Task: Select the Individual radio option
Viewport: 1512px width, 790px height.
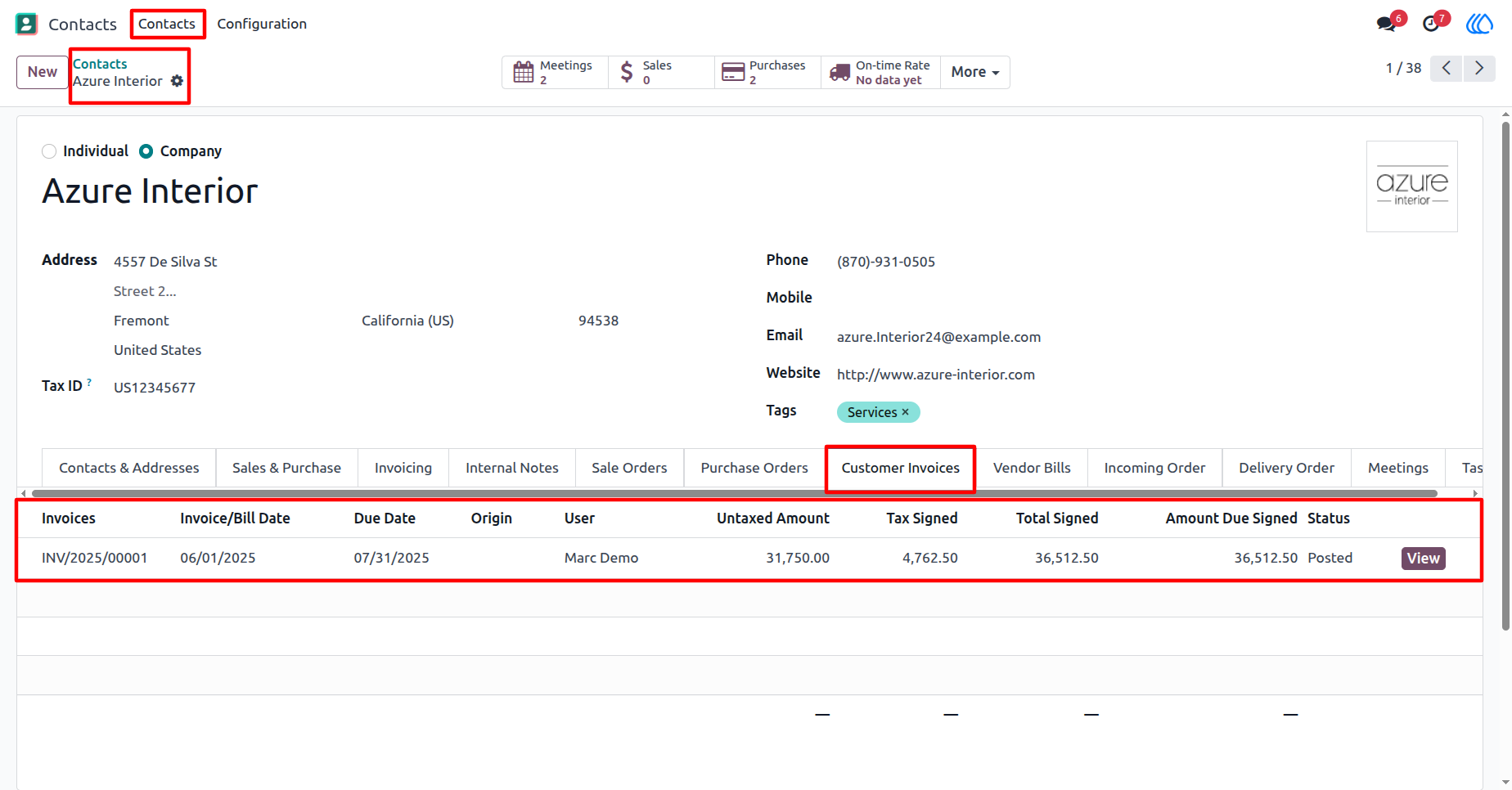Action: [x=49, y=151]
